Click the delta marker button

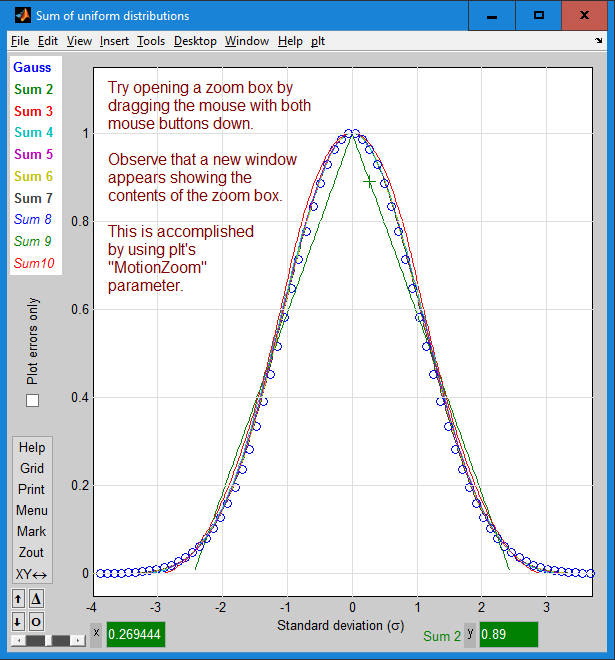point(36,599)
